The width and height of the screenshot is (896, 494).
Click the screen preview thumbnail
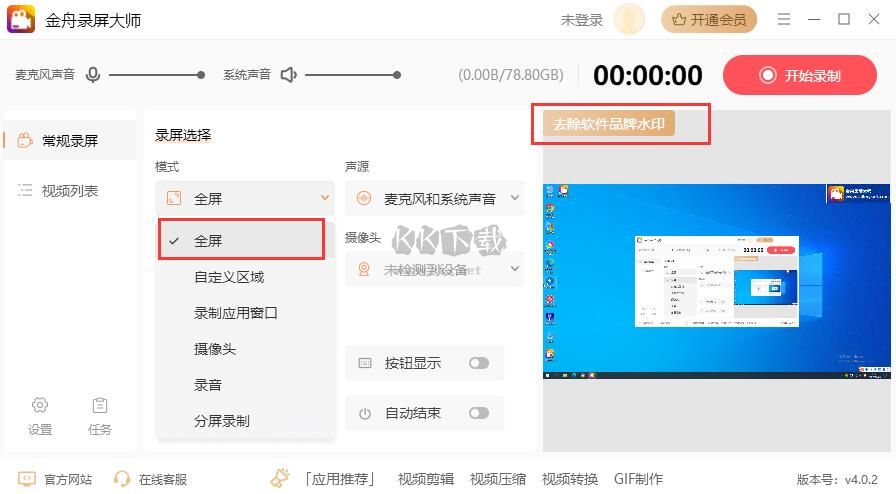point(717,281)
